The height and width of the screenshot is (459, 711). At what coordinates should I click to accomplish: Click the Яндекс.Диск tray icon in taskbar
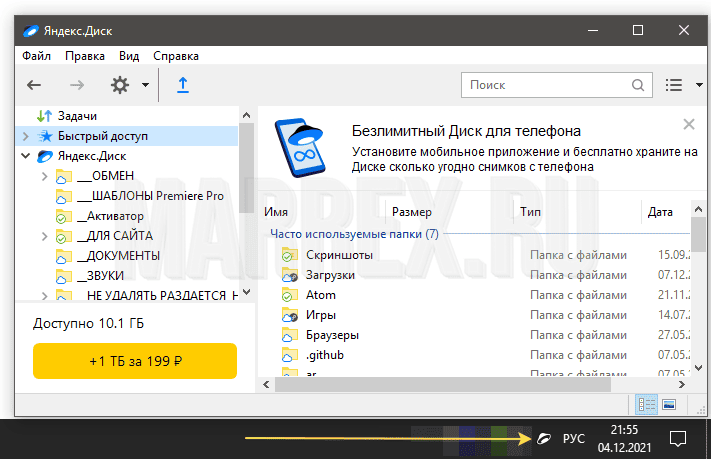pos(544,439)
